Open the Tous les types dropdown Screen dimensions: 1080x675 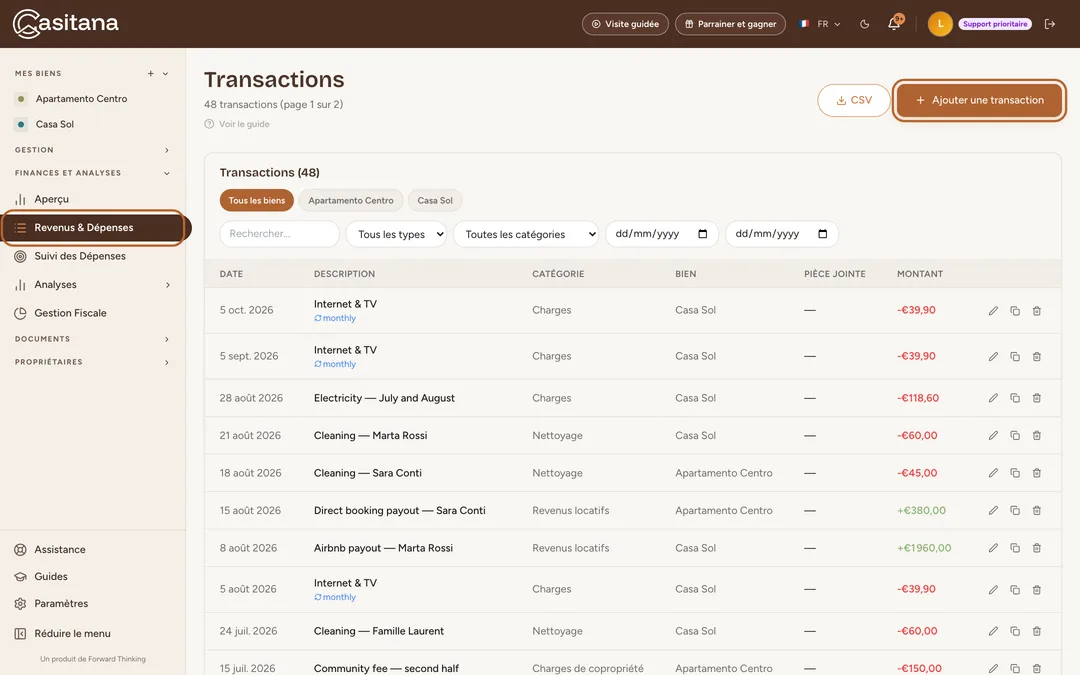point(397,234)
